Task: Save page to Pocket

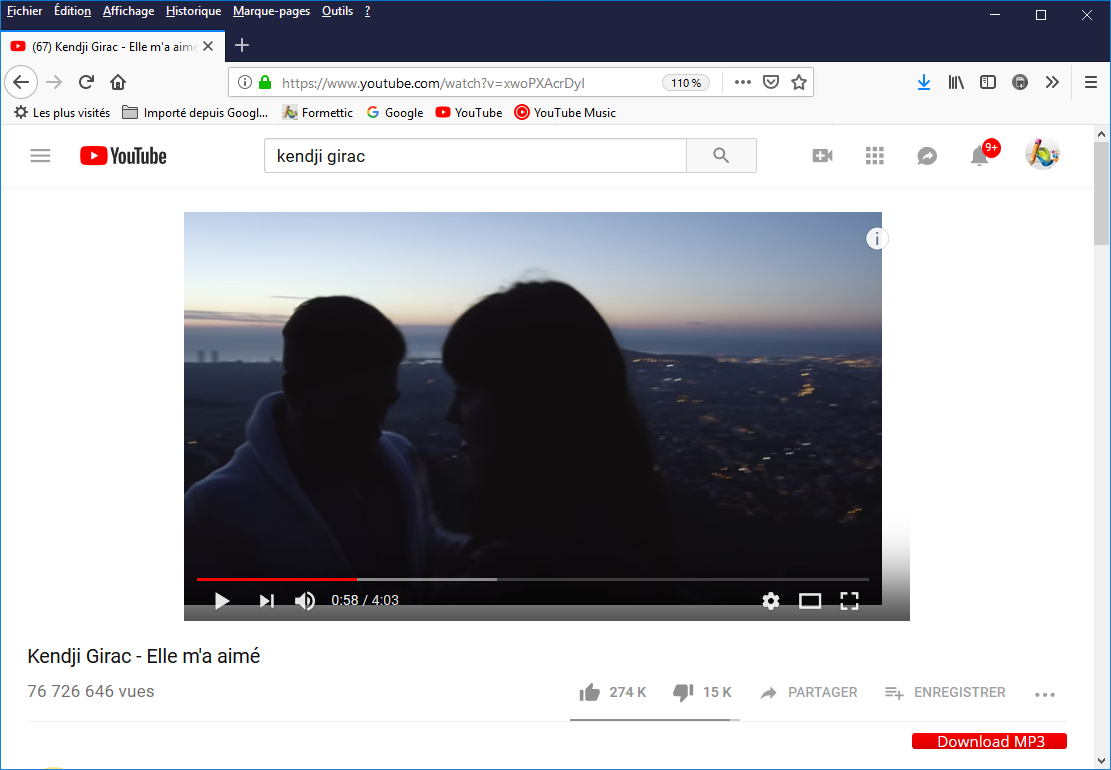Action: tap(771, 82)
